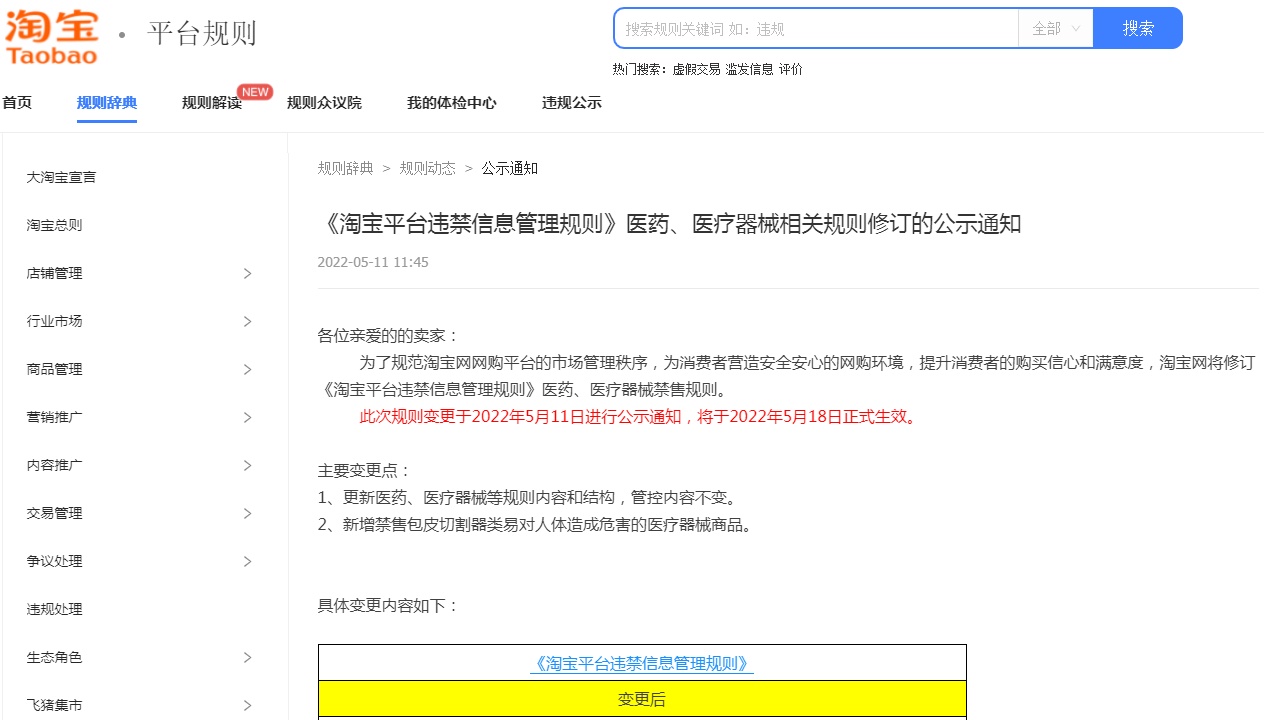Click the red effective-date notice line
This screenshot has height=720, width=1264.
(638, 416)
